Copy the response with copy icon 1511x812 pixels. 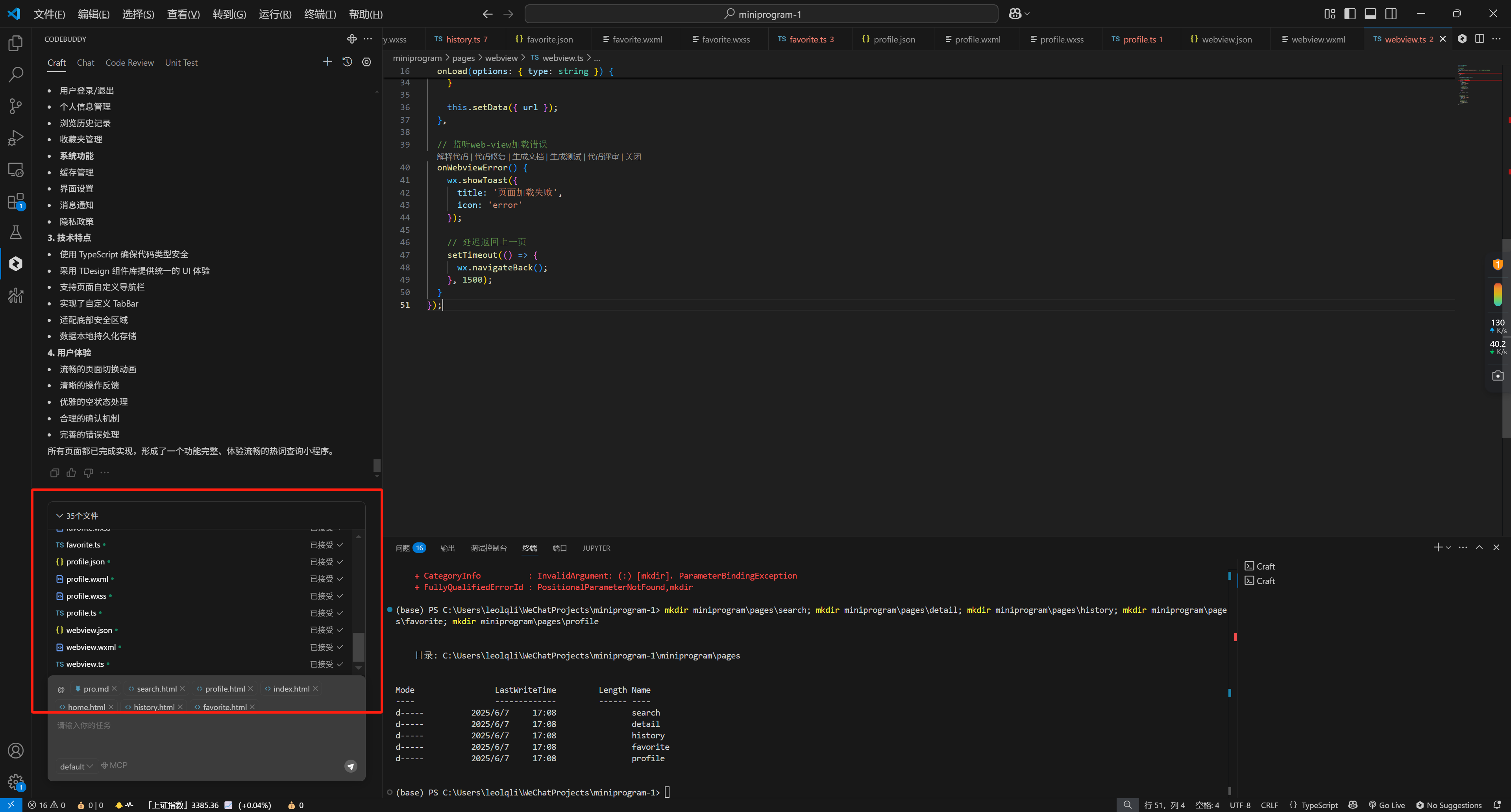tap(55, 473)
